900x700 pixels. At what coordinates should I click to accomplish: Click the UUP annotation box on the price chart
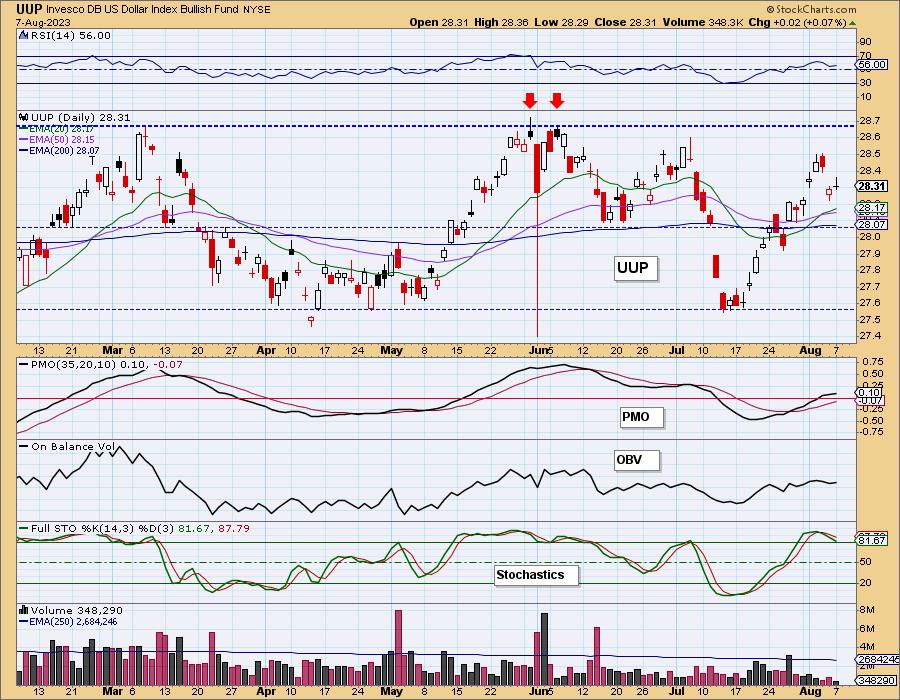(633, 268)
